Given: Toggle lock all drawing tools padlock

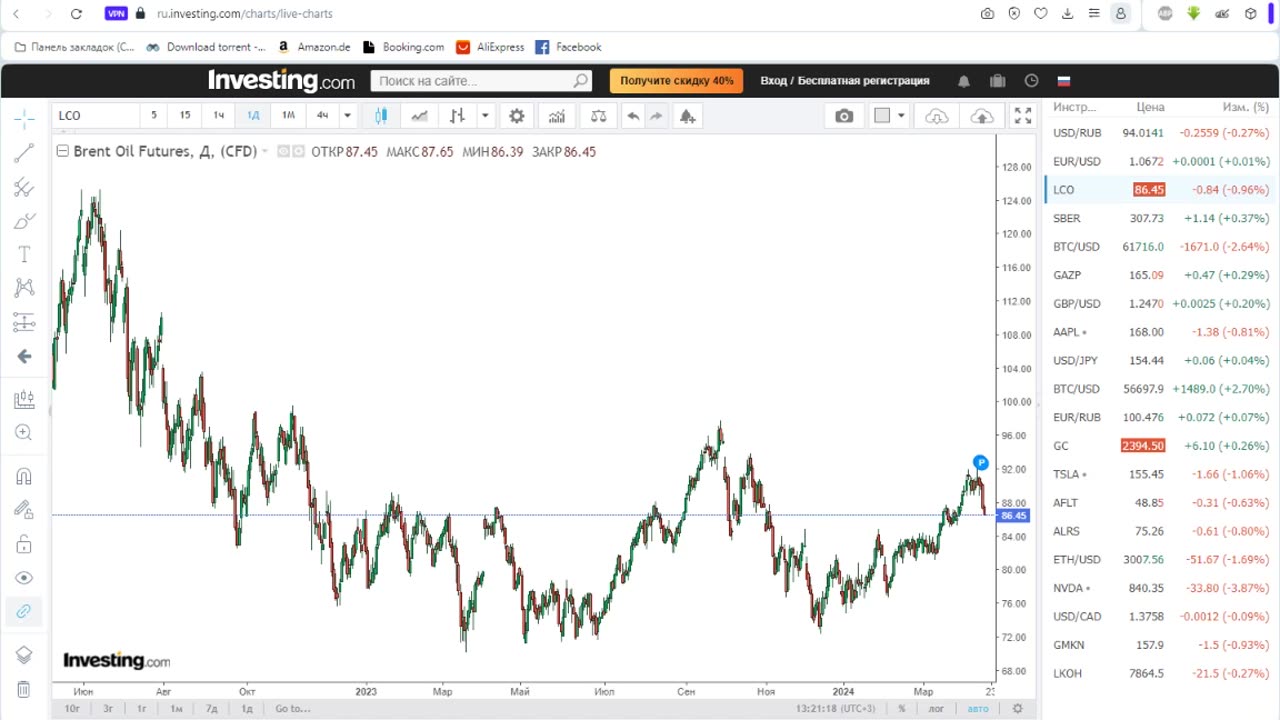Looking at the screenshot, I should (24, 544).
